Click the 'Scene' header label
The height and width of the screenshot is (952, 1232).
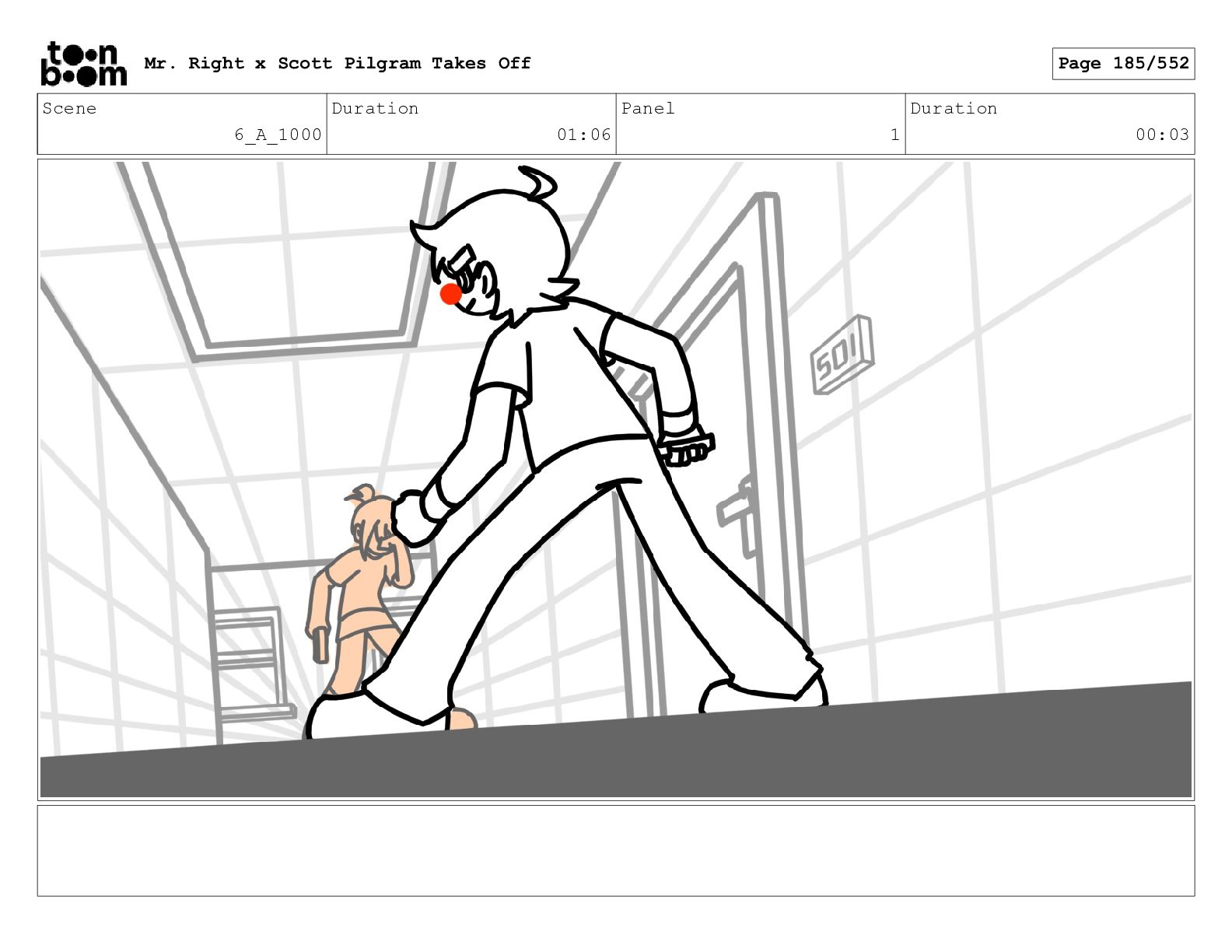[69, 108]
